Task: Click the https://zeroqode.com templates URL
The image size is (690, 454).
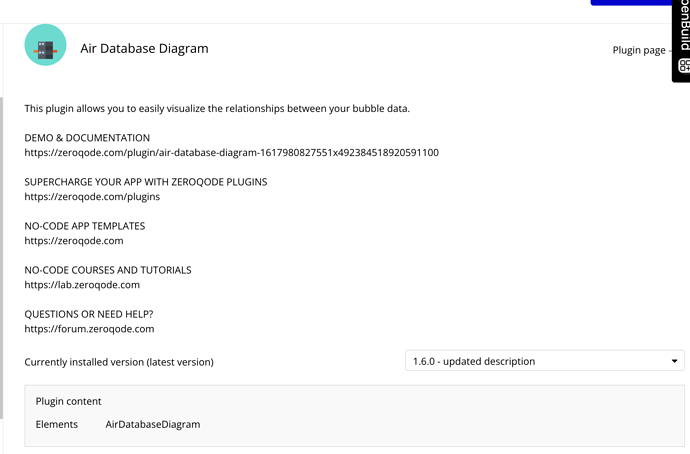Action: tap(74, 241)
